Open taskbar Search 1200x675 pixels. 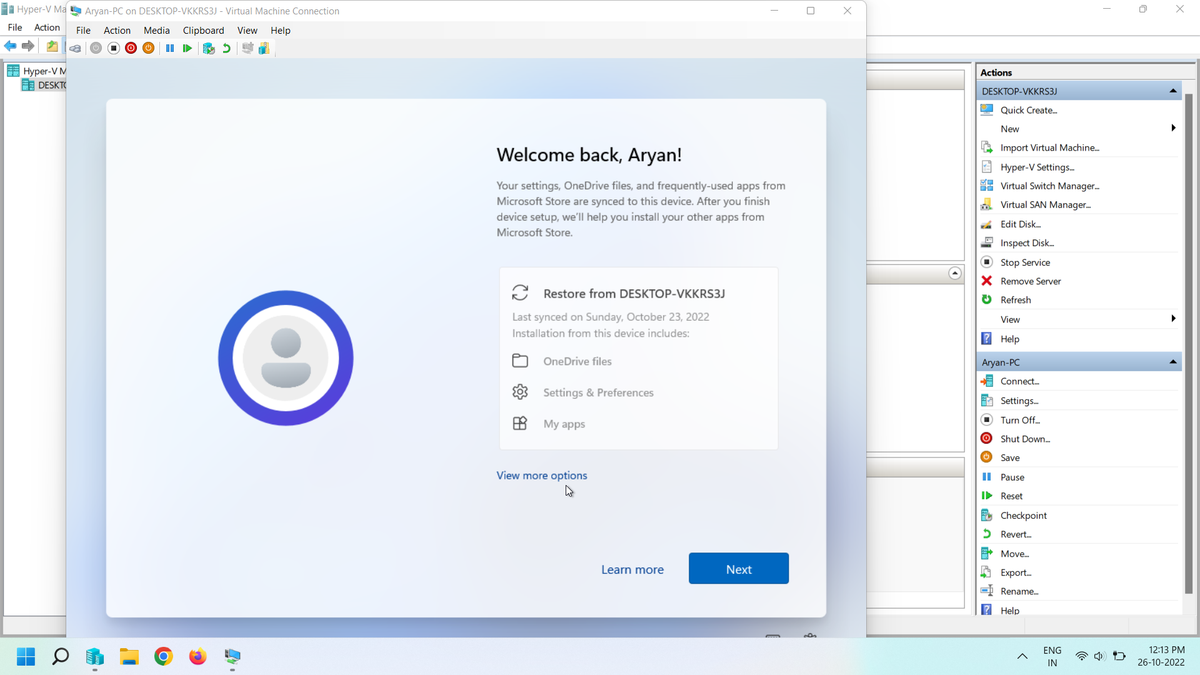[60, 656]
